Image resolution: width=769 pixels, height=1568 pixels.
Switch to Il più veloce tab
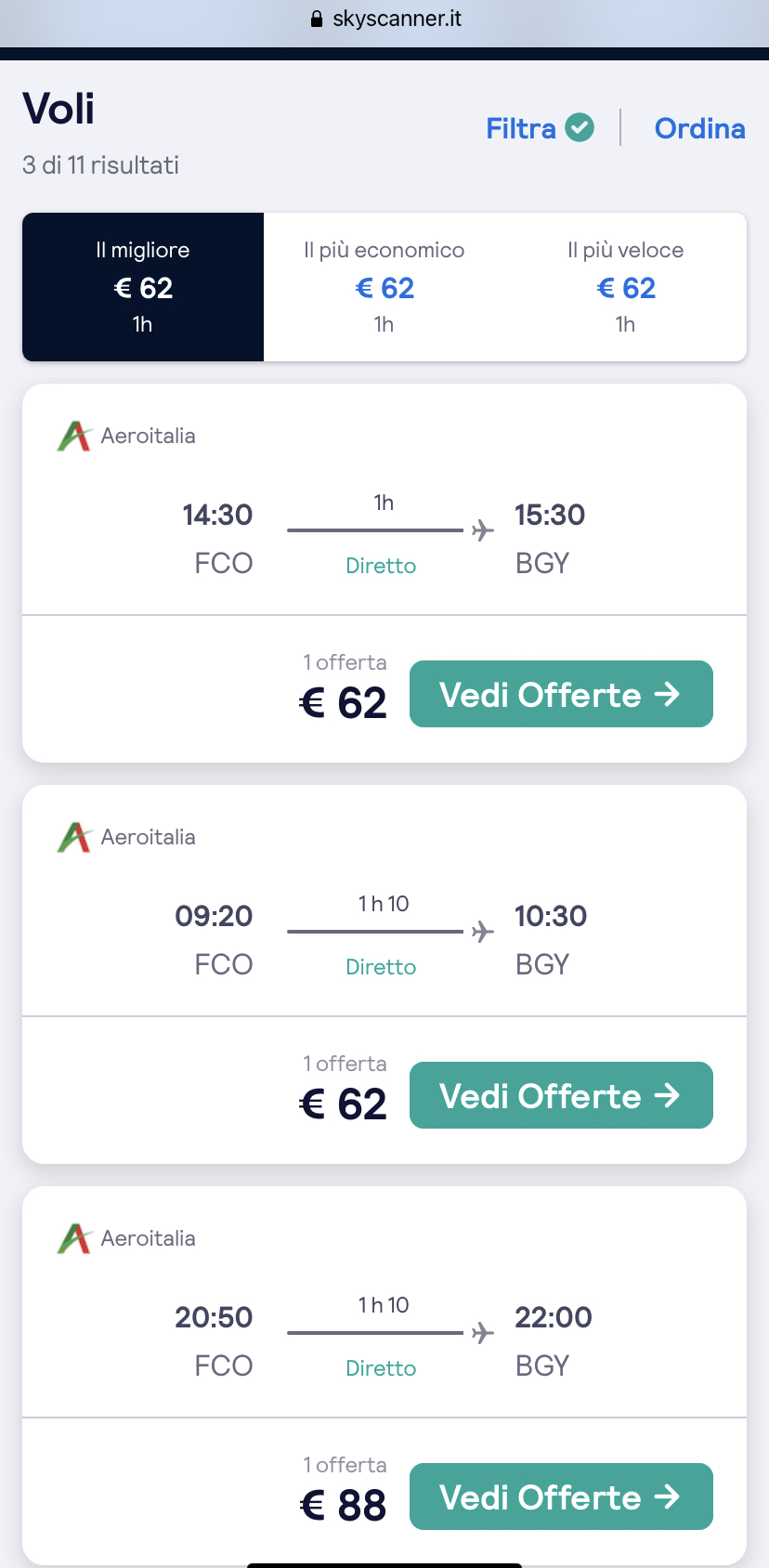(626, 287)
